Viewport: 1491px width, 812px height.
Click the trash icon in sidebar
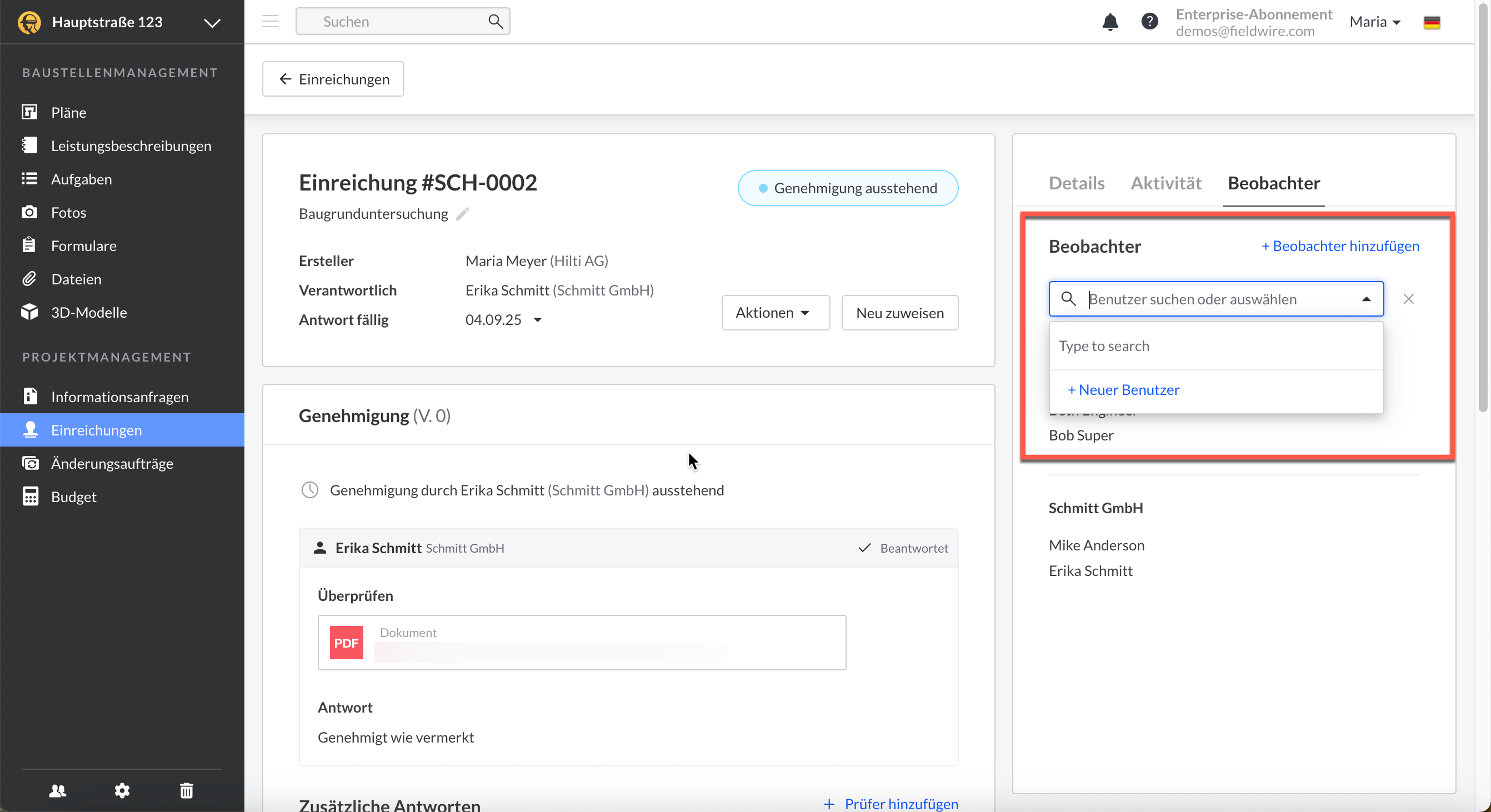[187, 790]
